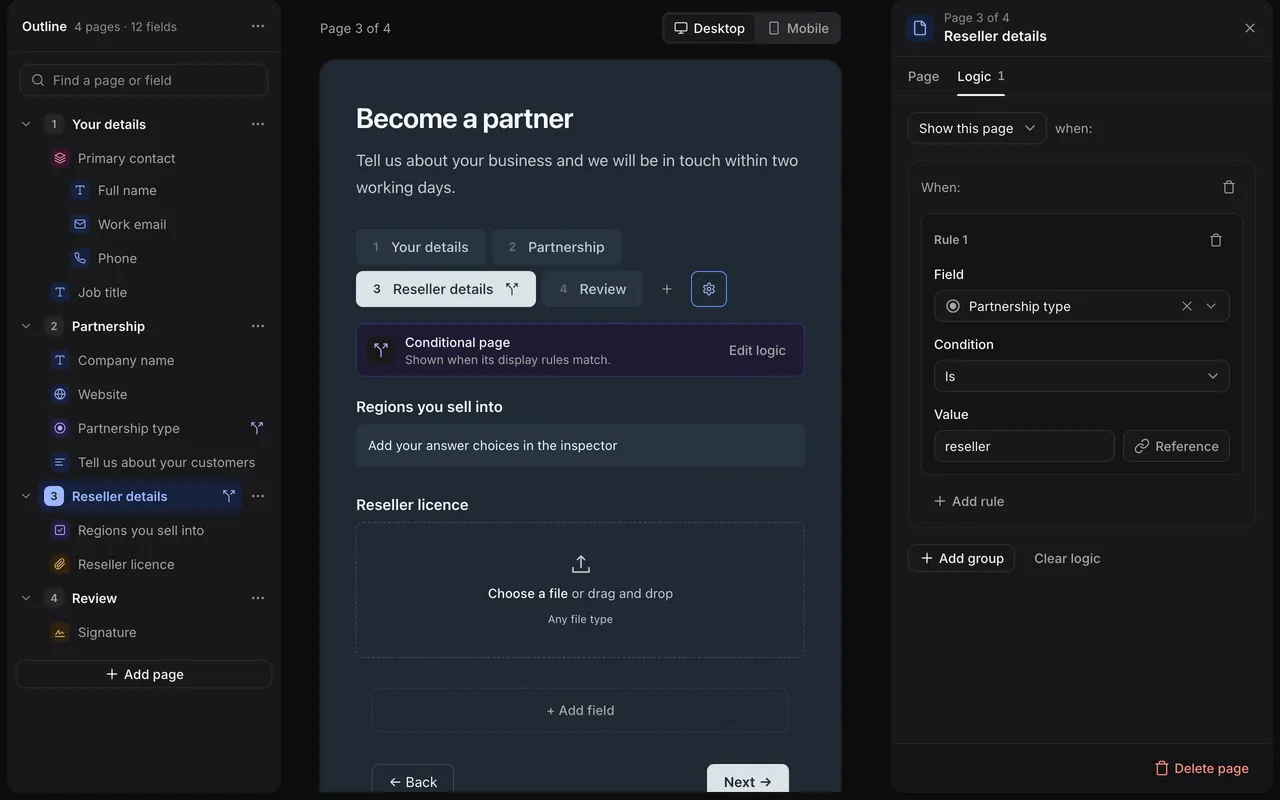Open the Show this page dropdown
Image resolution: width=1280 pixels, height=800 pixels.
pyautogui.click(x=977, y=128)
